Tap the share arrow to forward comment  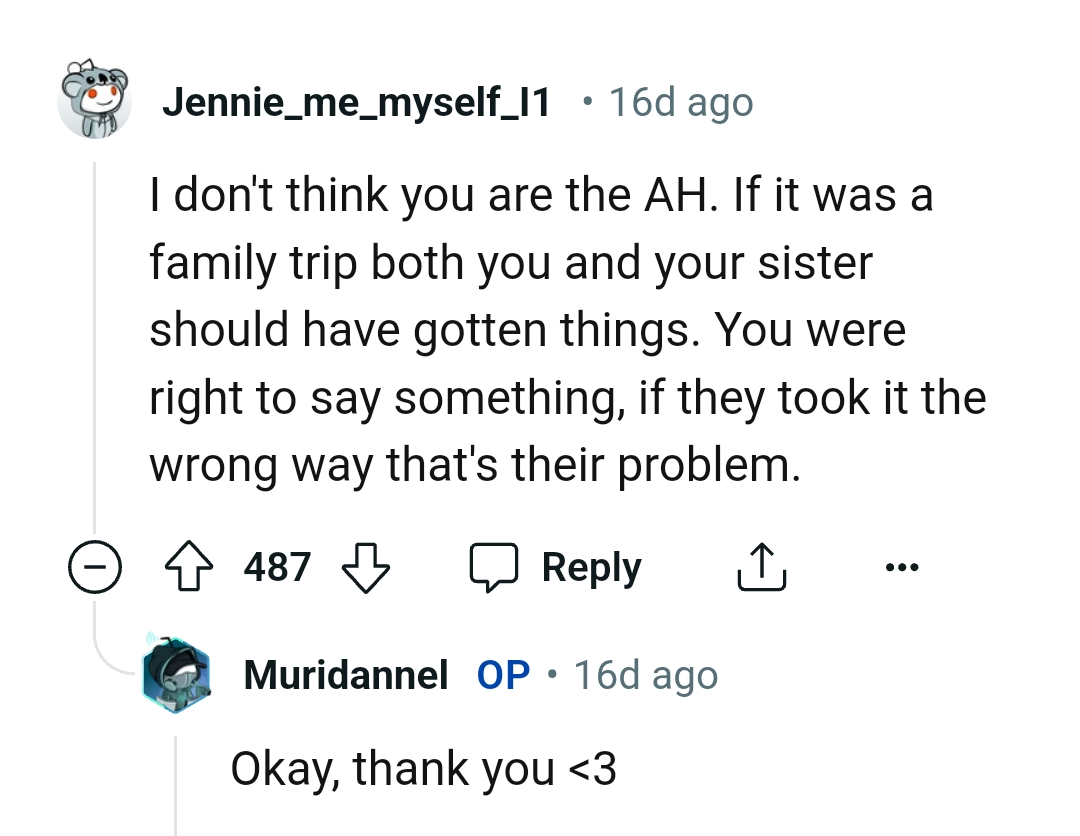click(761, 565)
